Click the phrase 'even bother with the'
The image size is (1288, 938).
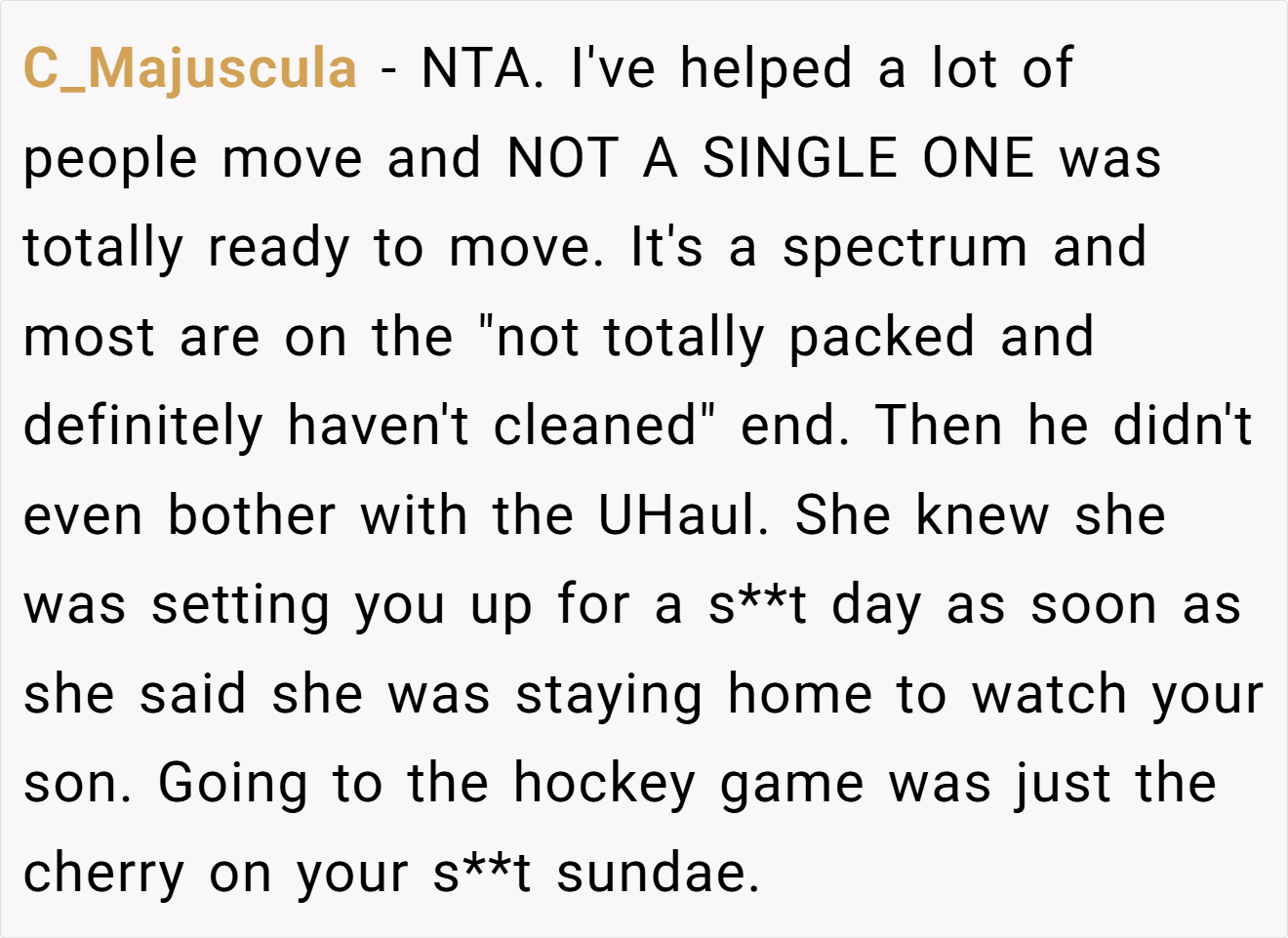[298, 514]
